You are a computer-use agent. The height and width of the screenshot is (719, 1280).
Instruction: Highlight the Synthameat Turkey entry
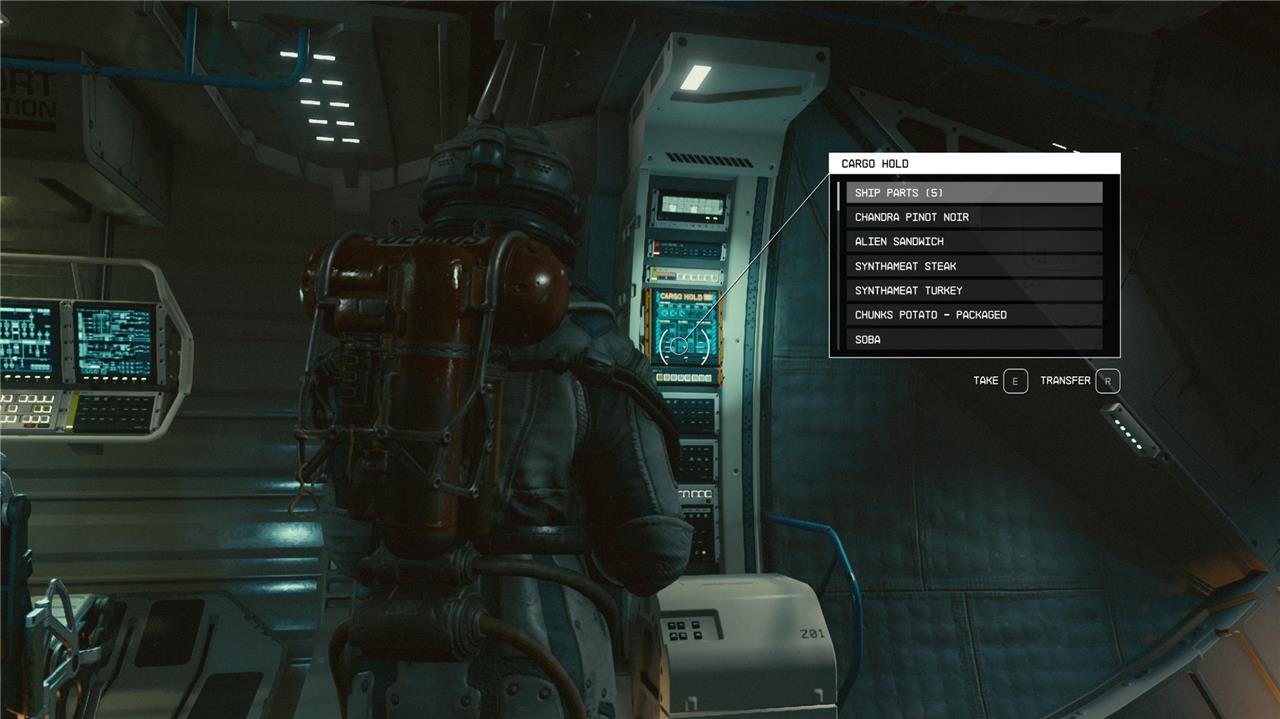[x=974, y=291]
